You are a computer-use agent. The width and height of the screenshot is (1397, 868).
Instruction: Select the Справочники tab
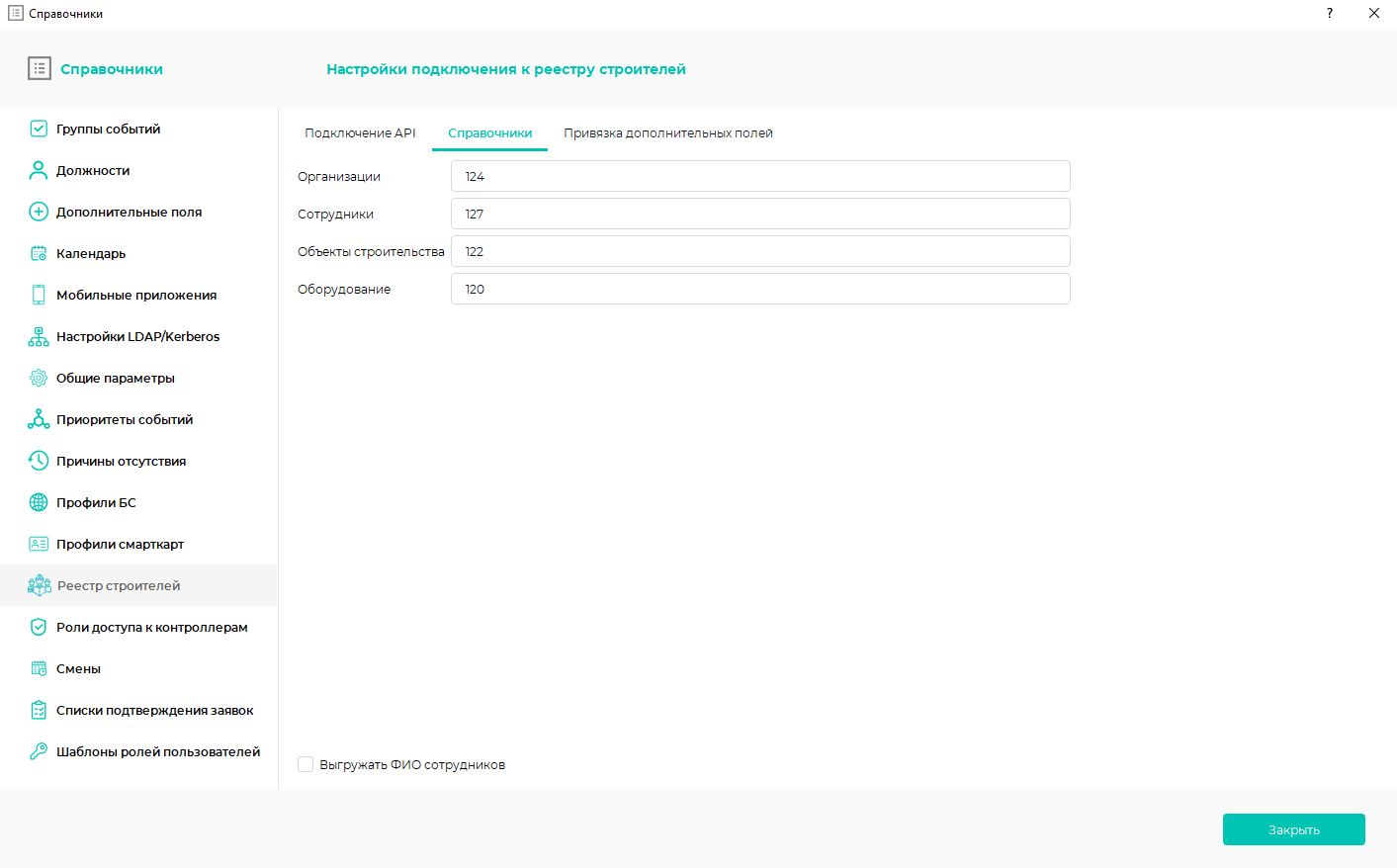click(x=489, y=133)
